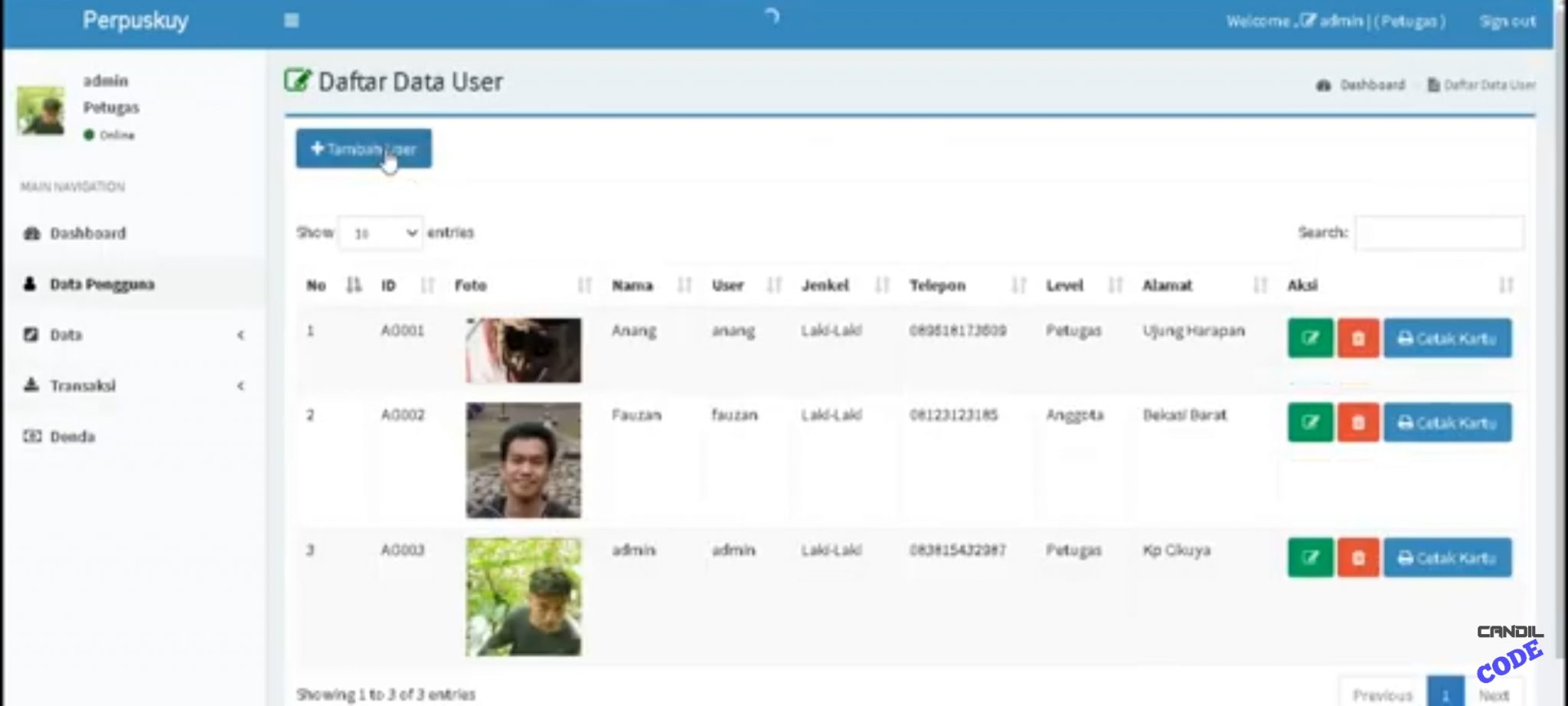Open the sidebar hamburger menu icon
The width and height of the screenshot is (1568, 706).
coord(291,21)
